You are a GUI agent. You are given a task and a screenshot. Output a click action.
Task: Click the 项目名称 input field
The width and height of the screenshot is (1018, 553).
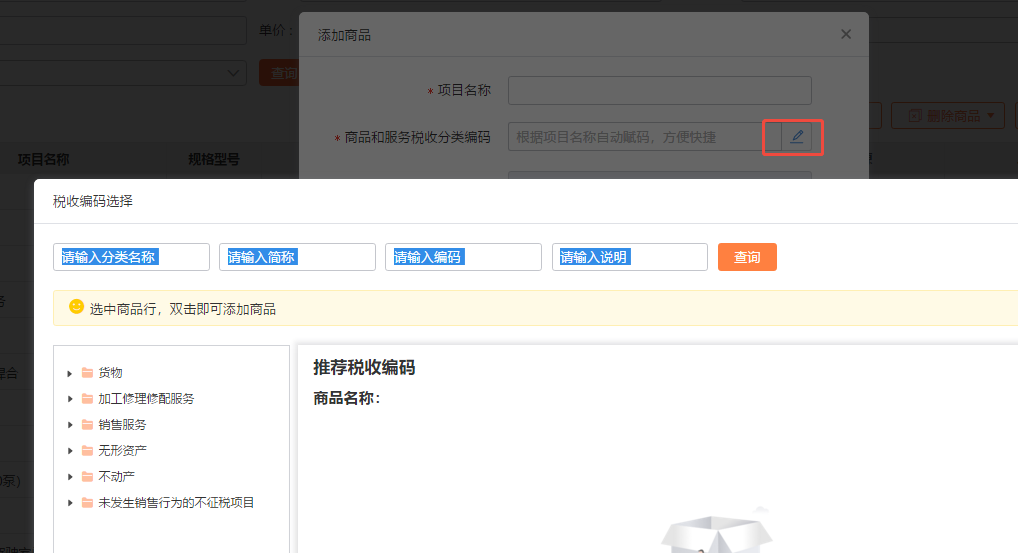(x=660, y=90)
